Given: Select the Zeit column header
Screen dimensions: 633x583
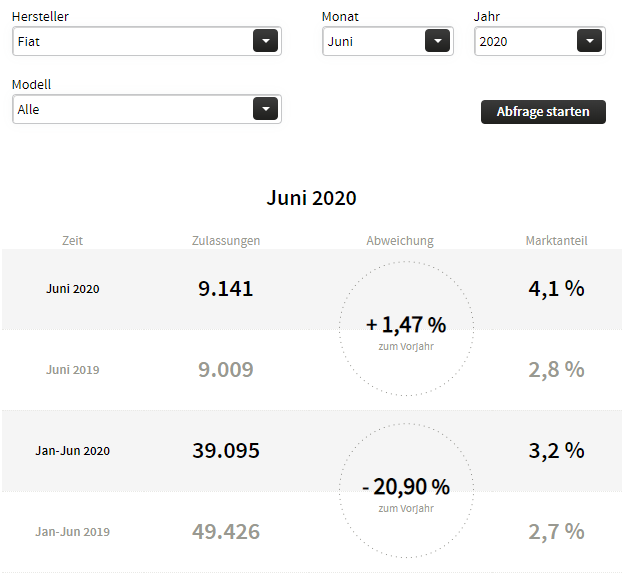Looking at the screenshot, I should click(x=72, y=240).
